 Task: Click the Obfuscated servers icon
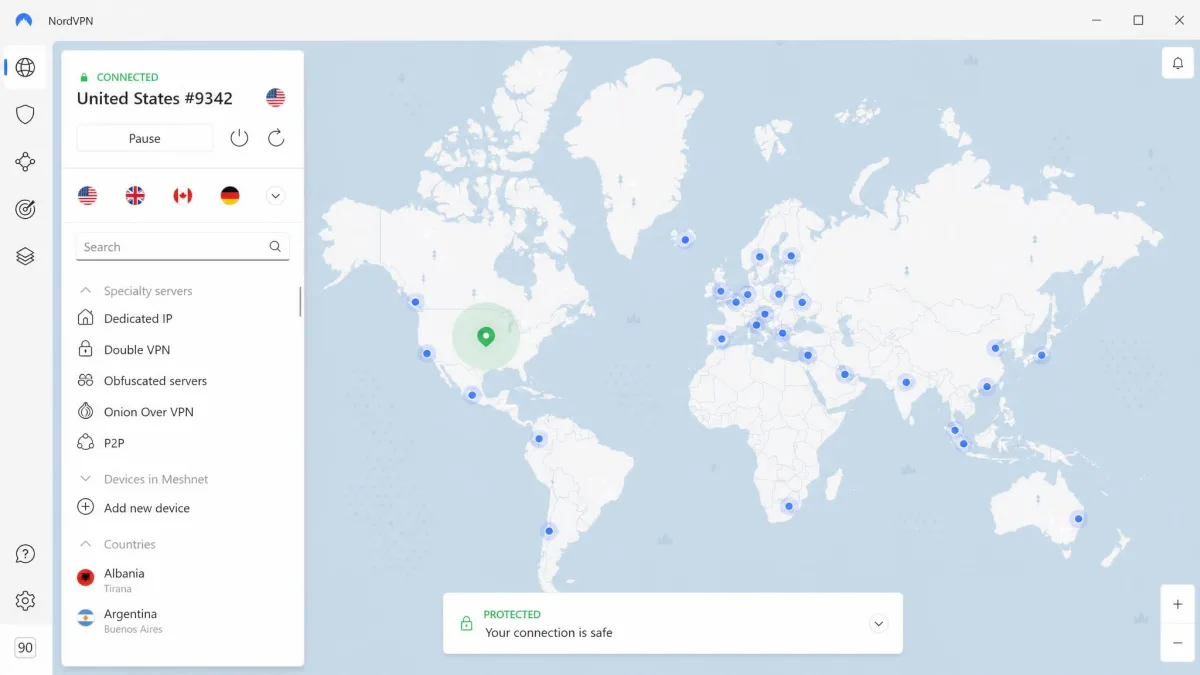tap(85, 380)
